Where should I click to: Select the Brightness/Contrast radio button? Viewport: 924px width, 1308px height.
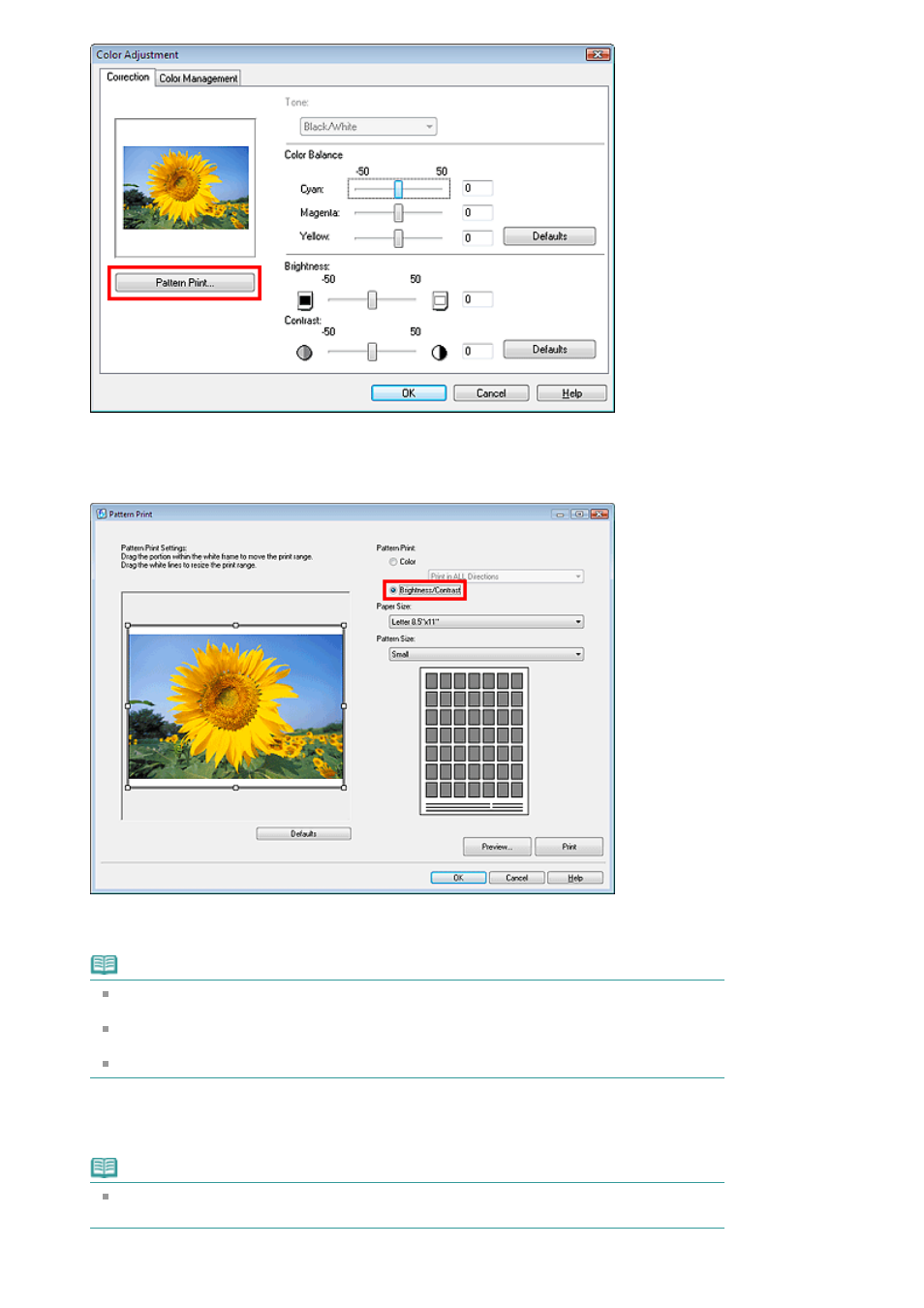(x=393, y=590)
